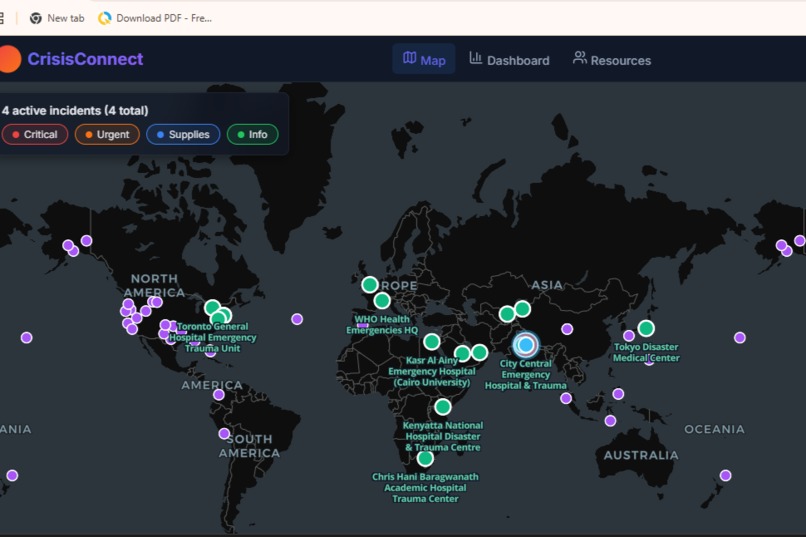The width and height of the screenshot is (806, 537).
Task: Select the Chris Hani Baragwanath Hospital marker
Action: click(x=425, y=458)
